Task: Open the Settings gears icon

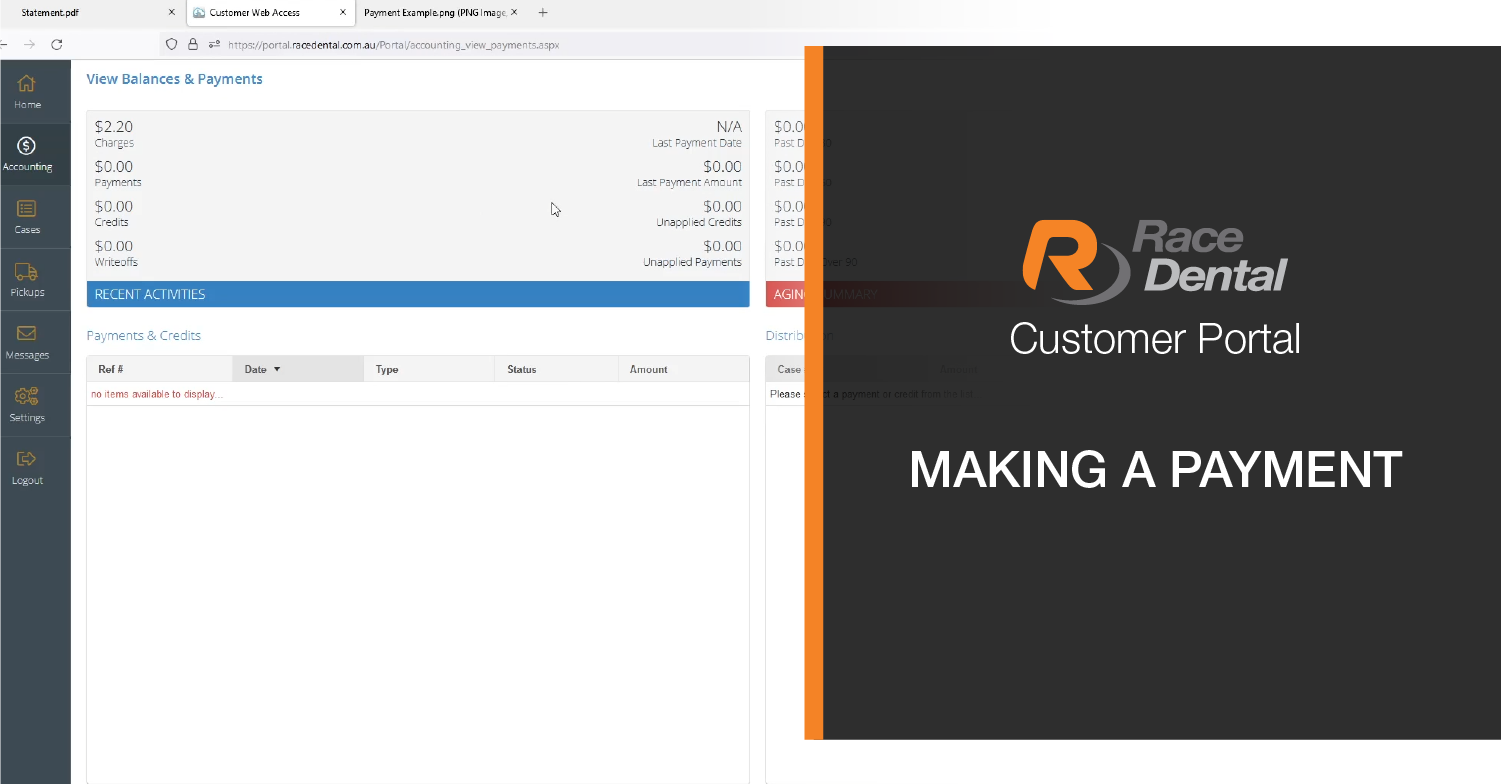Action: 27,397
